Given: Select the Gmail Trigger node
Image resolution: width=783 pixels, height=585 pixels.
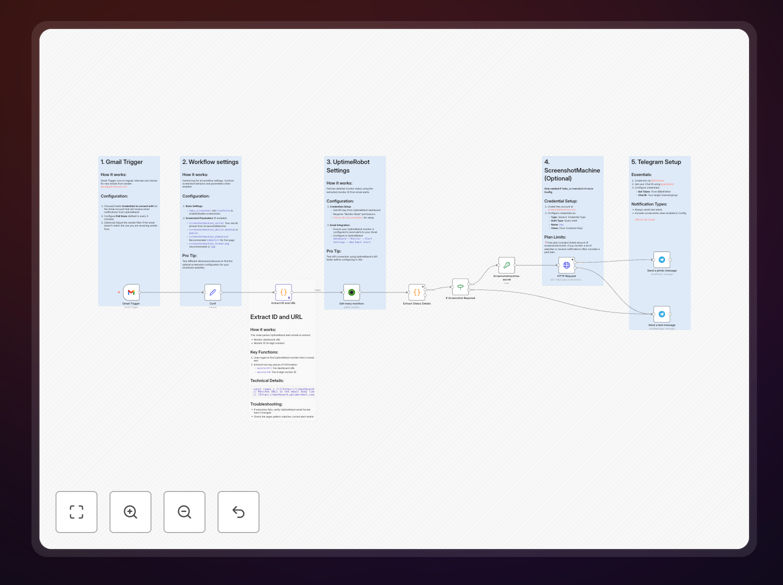Looking at the screenshot, I should coord(131,292).
